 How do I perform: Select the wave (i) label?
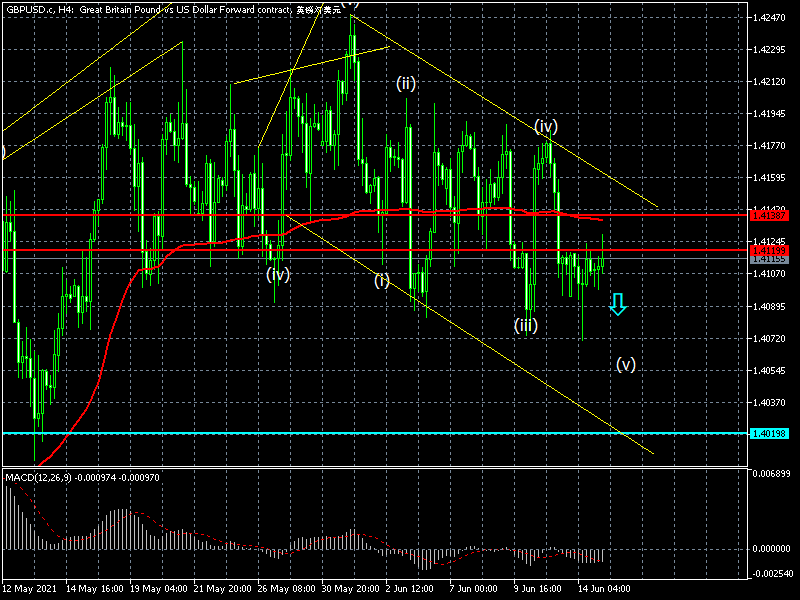coord(382,280)
